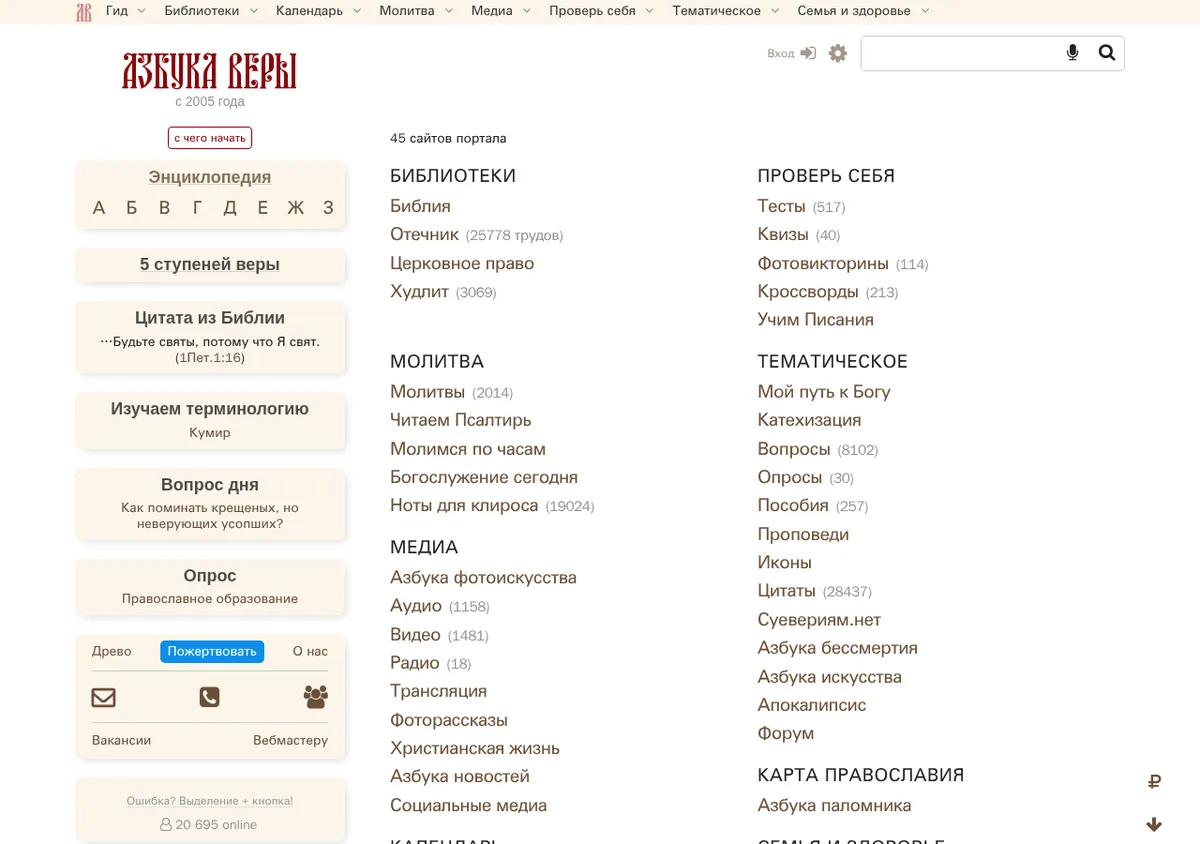The height and width of the screenshot is (844, 1200).
Task: Click the microphone voice search icon
Action: (1072, 53)
